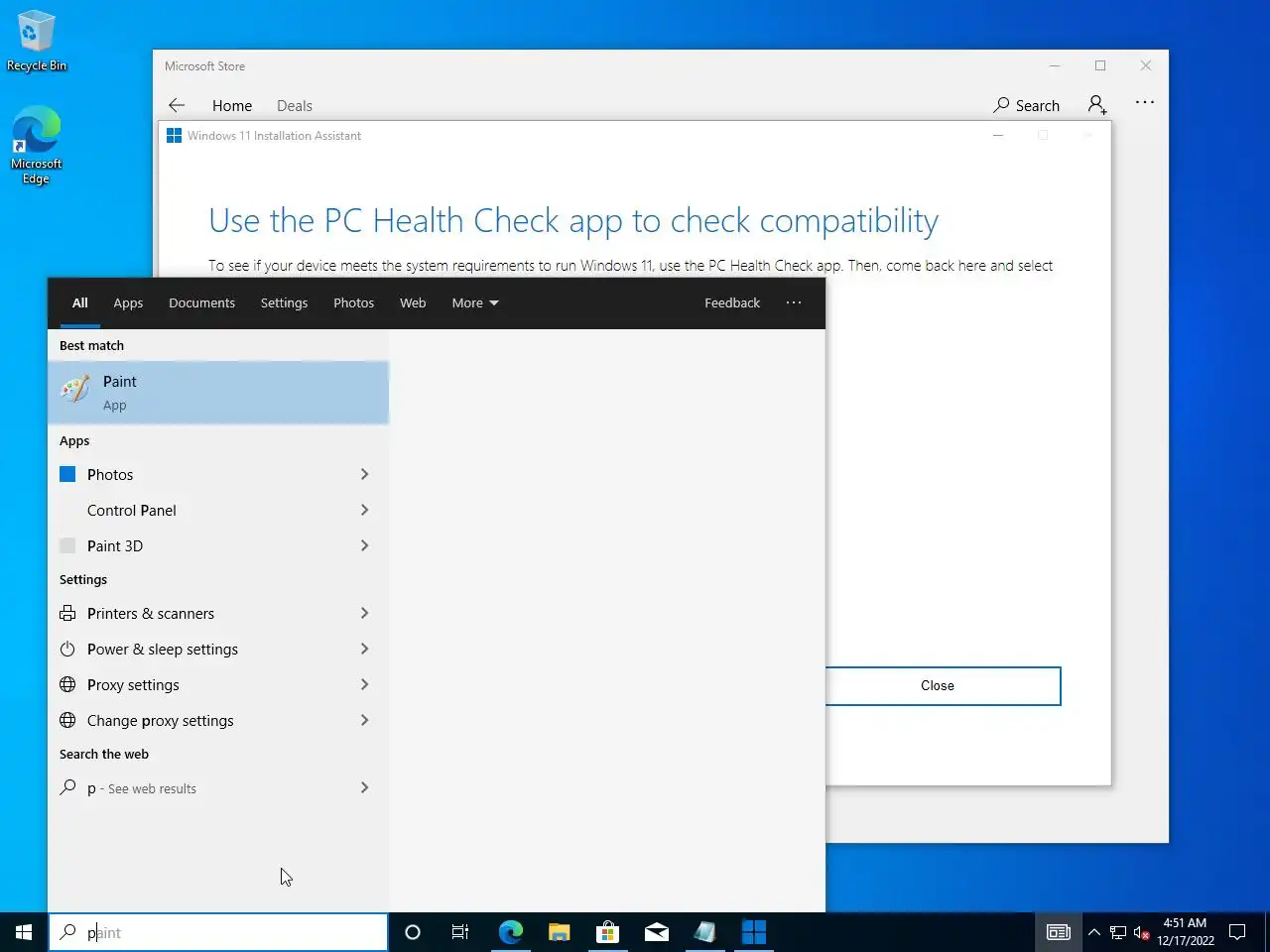Click the Power & sleep power icon
Screen dimensions: 1270x952
tap(67, 649)
